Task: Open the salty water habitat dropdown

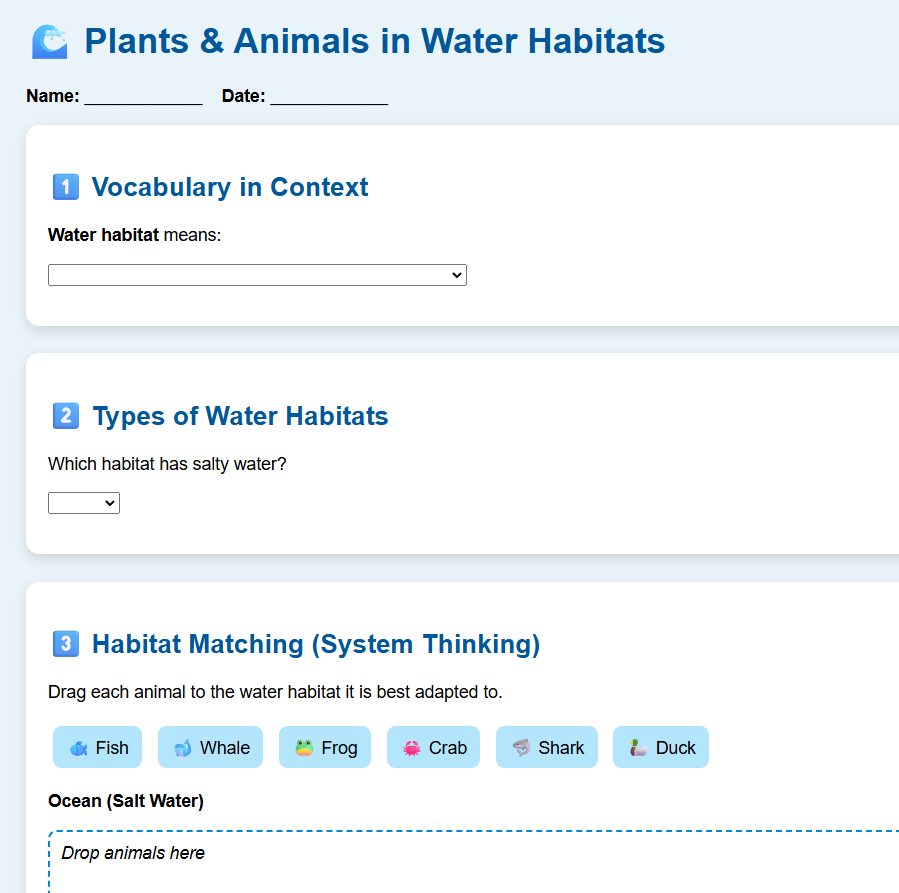Action: point(84,503)
